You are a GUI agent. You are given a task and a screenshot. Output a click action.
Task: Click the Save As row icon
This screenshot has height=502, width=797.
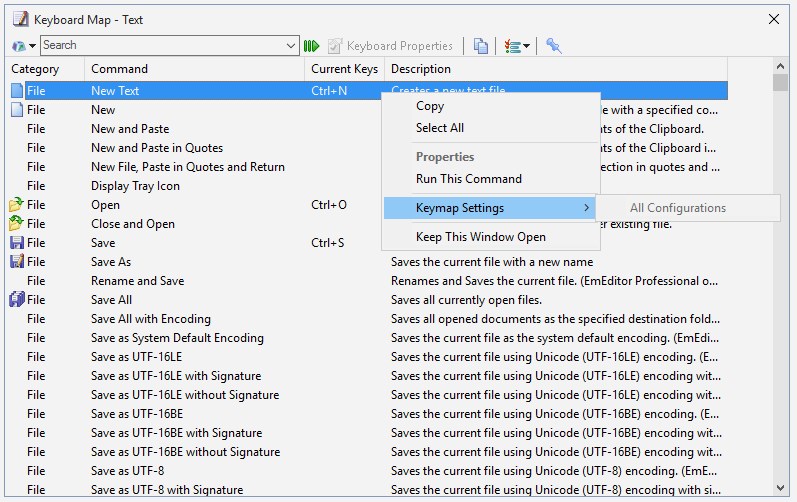pyautogui.click(x=17, y=262)
